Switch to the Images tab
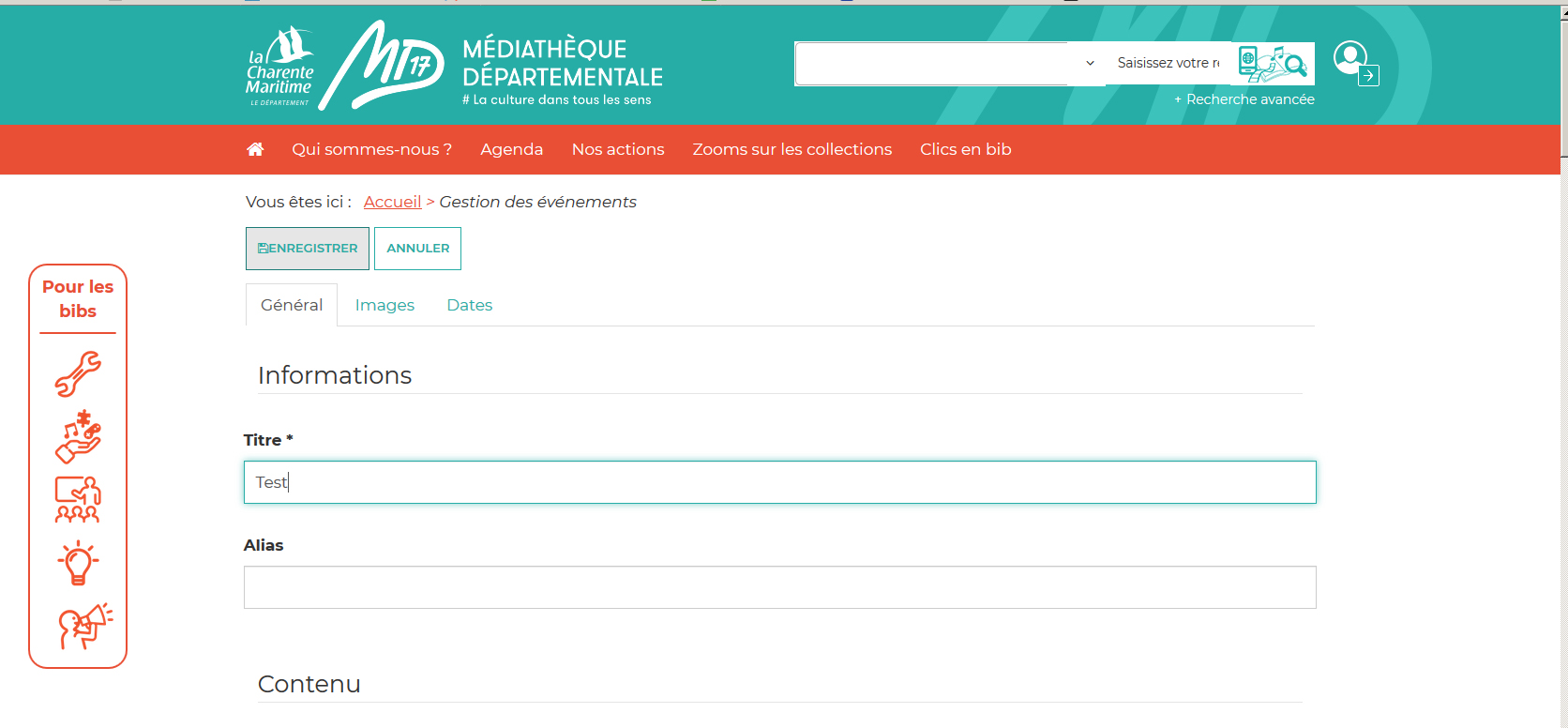 point(384,305)
